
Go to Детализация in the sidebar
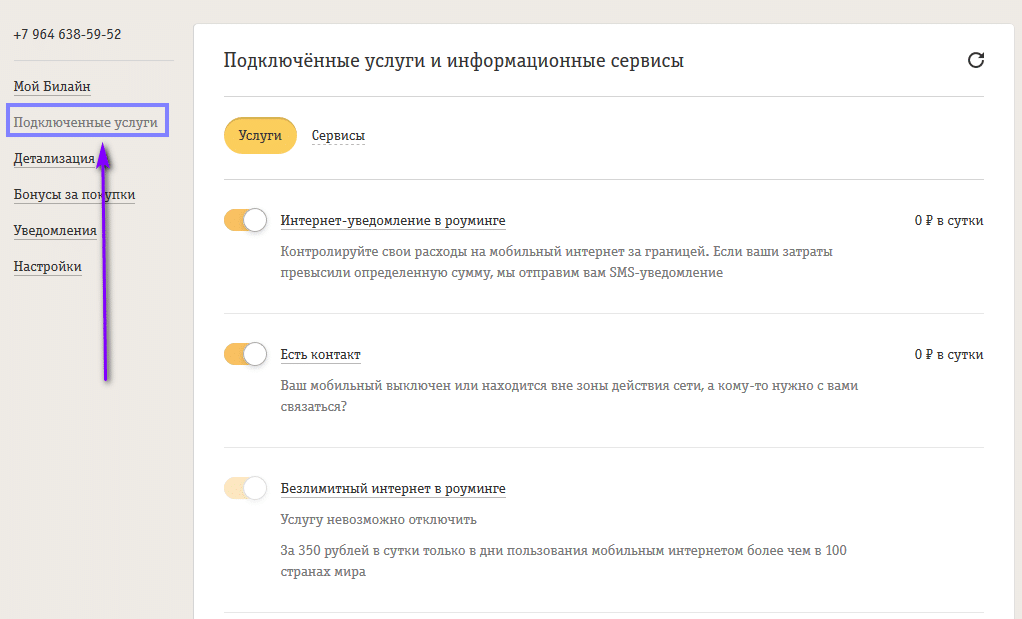(x=54, y=159)
